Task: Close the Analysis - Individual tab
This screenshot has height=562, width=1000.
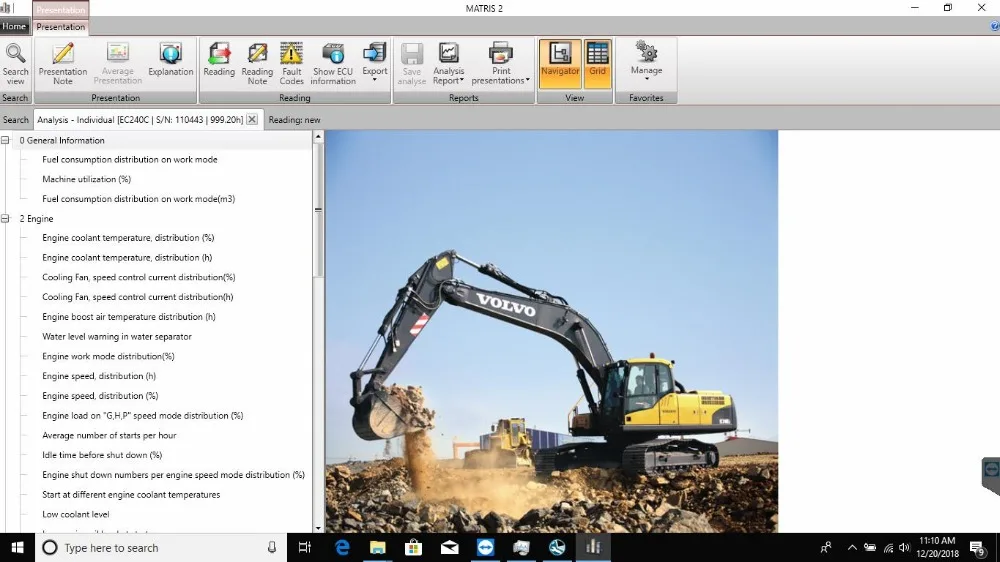Action: pyautogui.click(x=252, y=120)
